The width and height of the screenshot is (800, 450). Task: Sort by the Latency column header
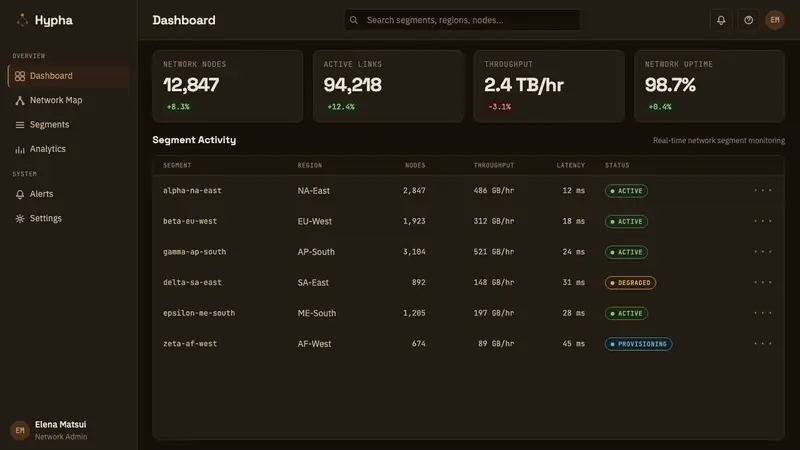[570, 165]
